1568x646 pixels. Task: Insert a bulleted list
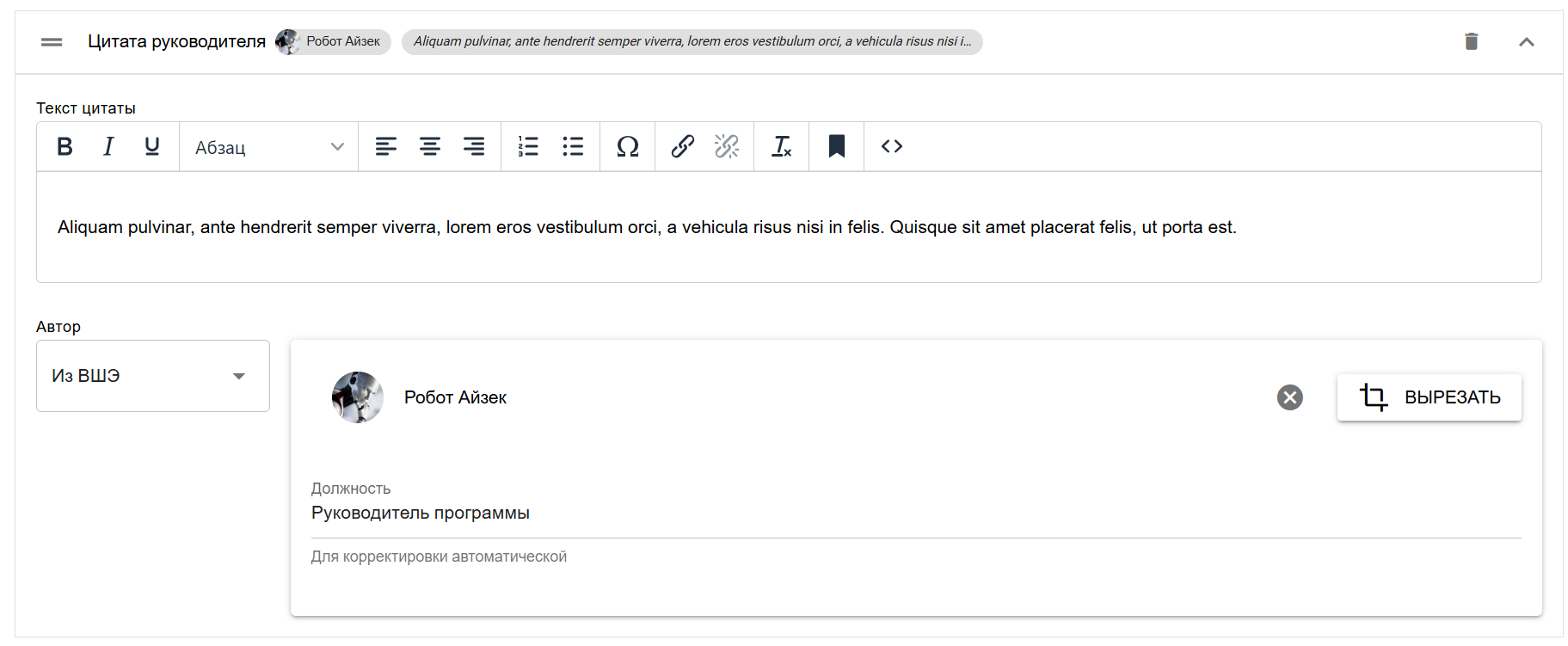click(573, 147)
